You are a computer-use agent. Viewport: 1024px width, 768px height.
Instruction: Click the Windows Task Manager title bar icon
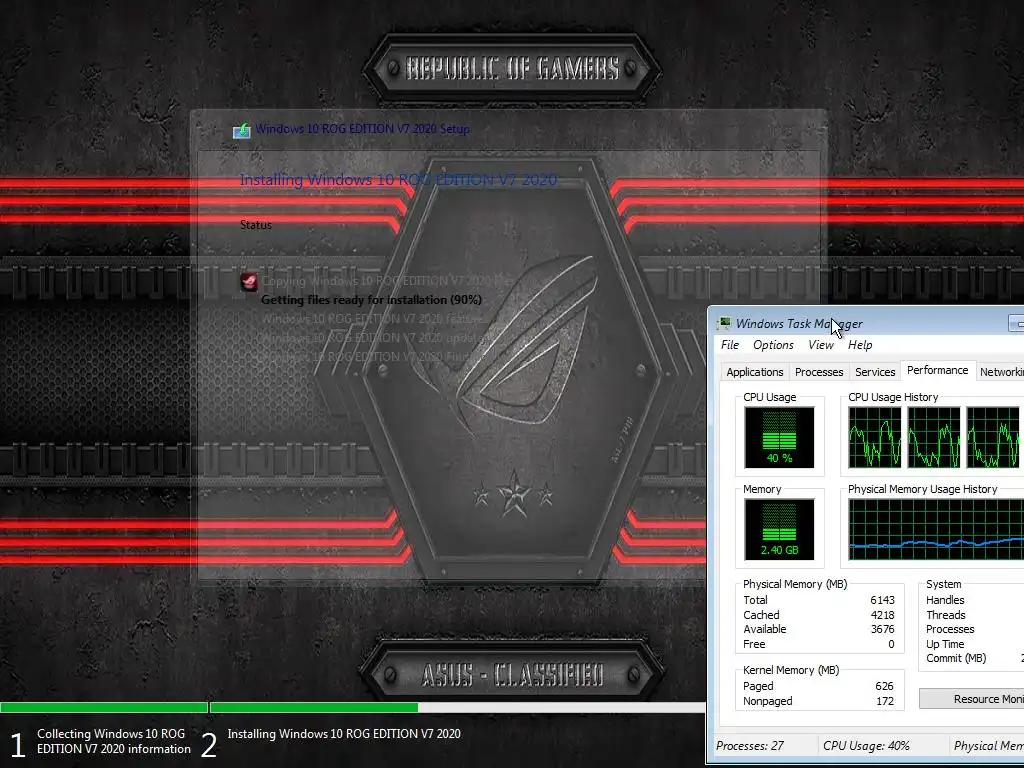coord(724,323)
